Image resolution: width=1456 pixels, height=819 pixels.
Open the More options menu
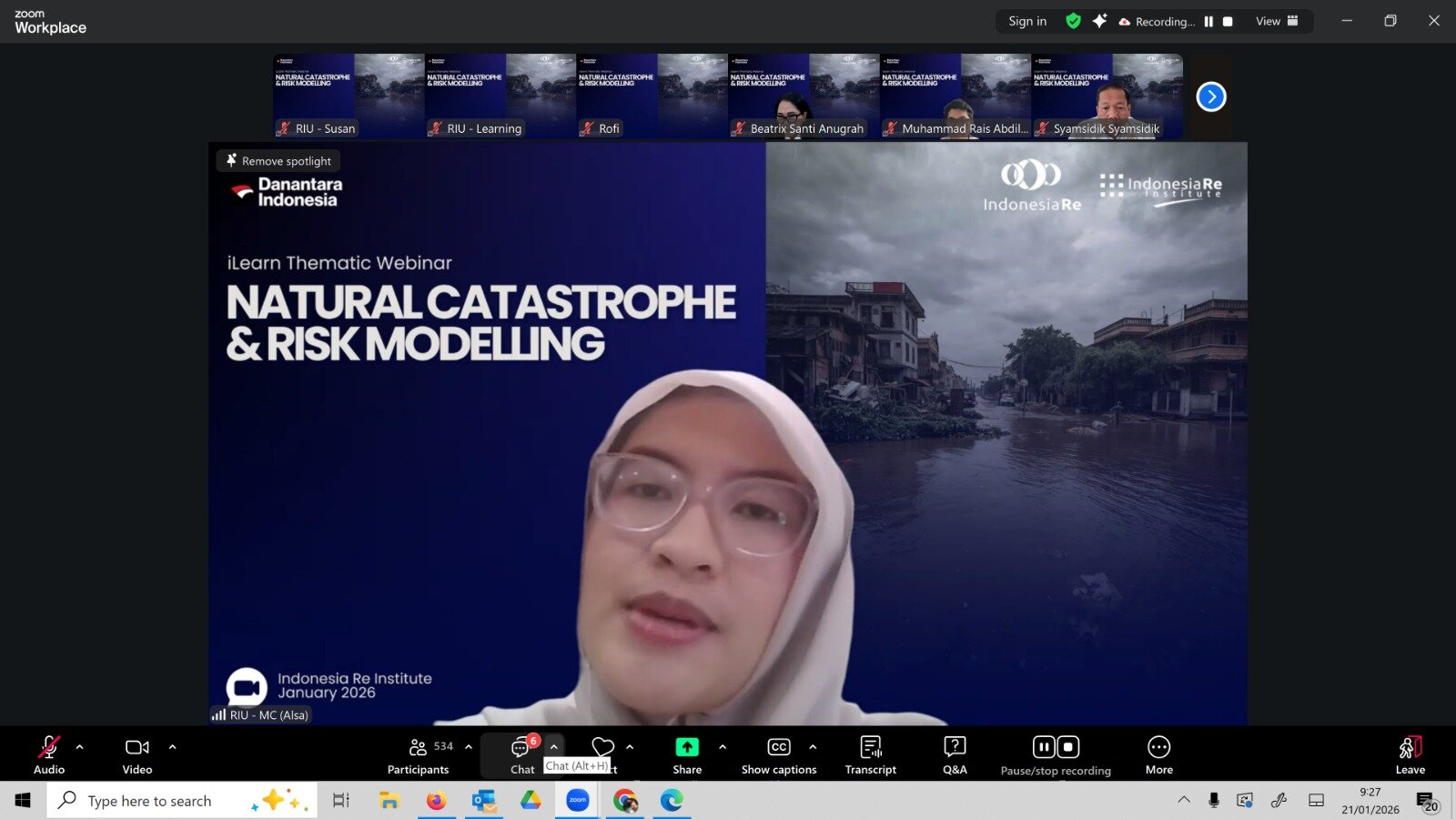click(1158, 755)
